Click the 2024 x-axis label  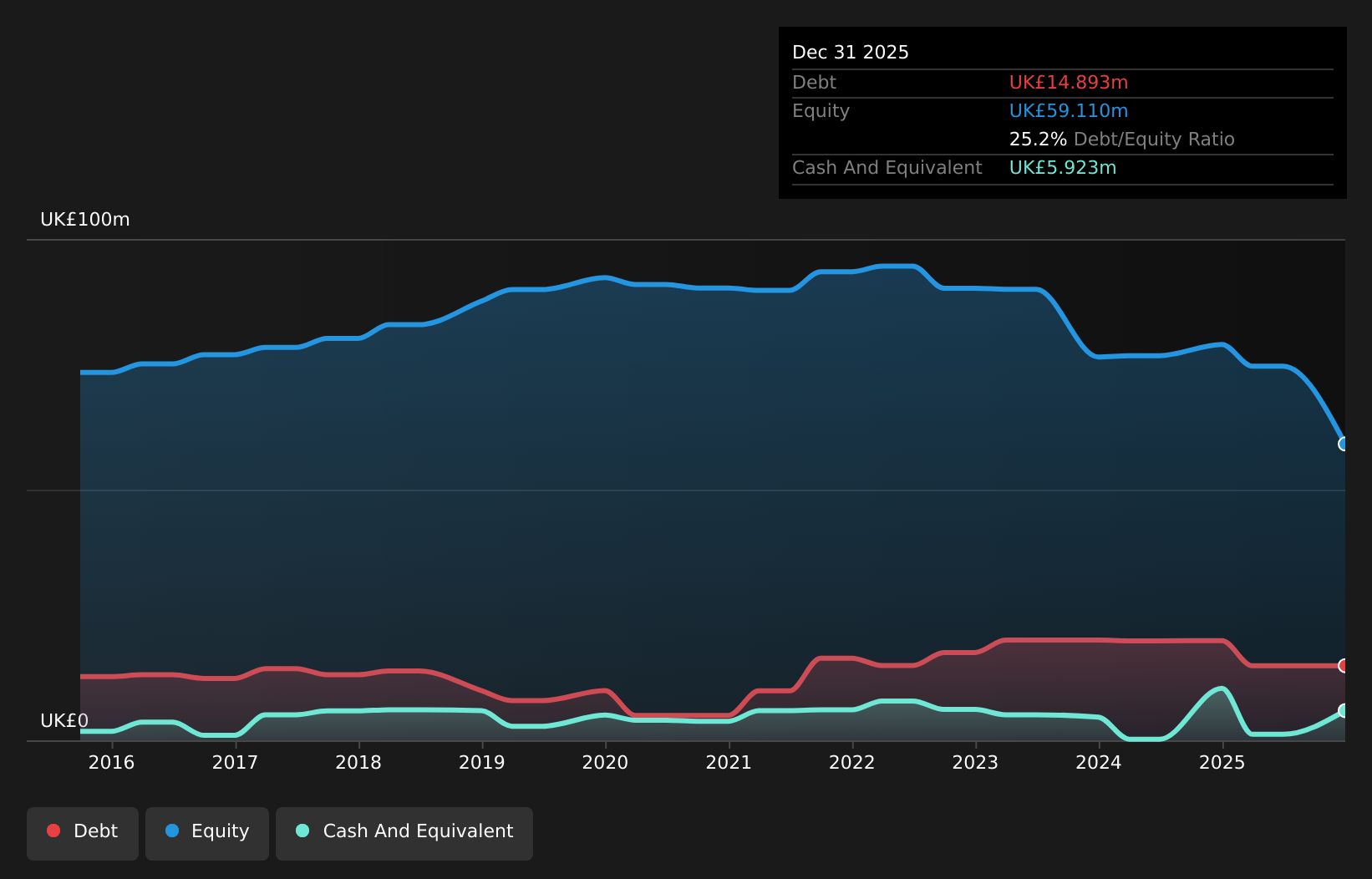point(1099,762)
